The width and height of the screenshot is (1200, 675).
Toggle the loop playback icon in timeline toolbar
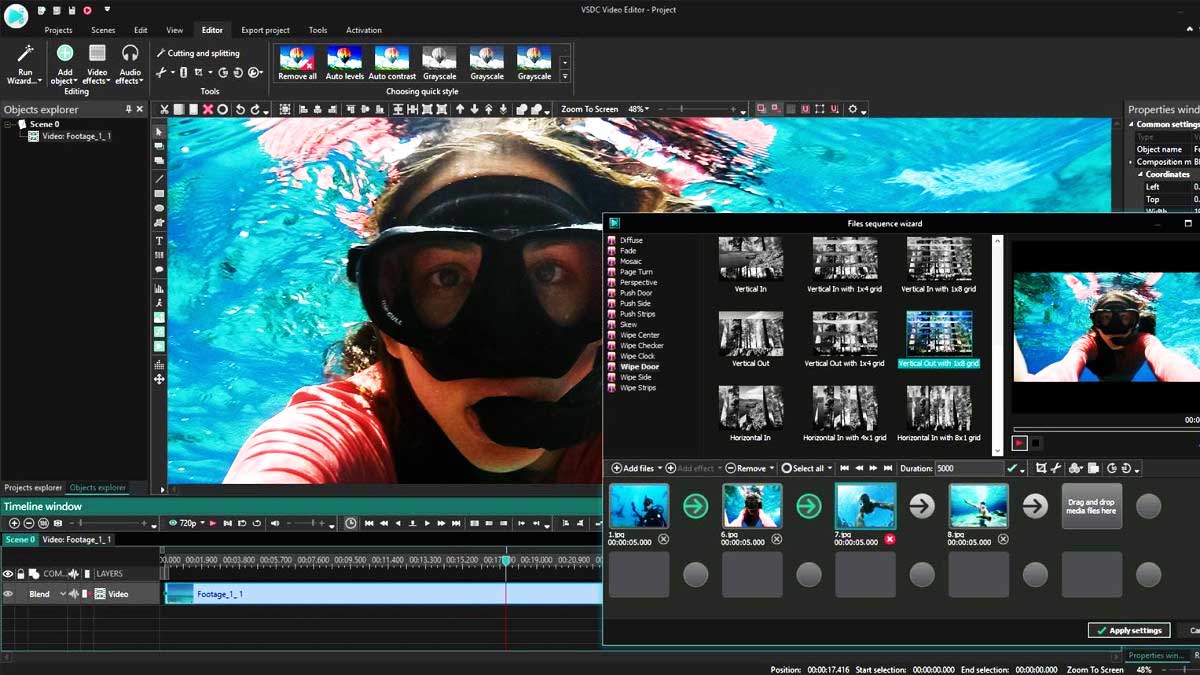(x=256, y=523)
